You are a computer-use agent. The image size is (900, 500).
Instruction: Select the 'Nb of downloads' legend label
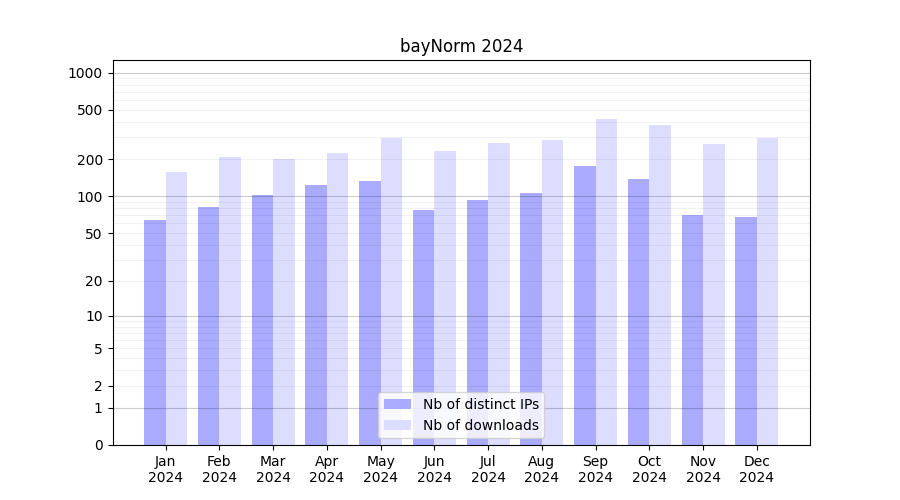(480, 425)
